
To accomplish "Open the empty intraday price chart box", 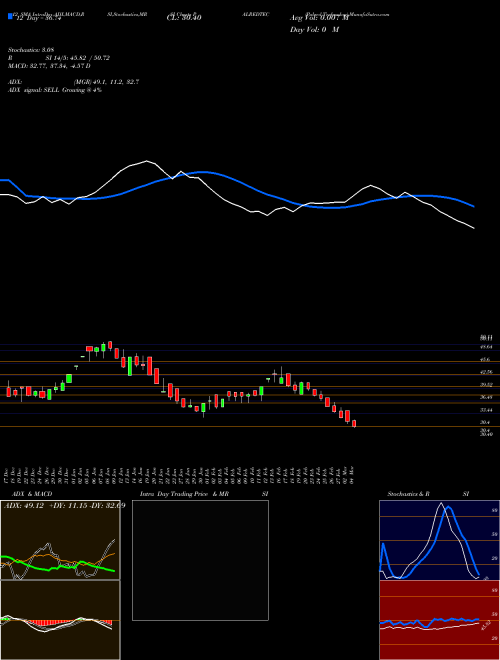I will click(200, 560).
